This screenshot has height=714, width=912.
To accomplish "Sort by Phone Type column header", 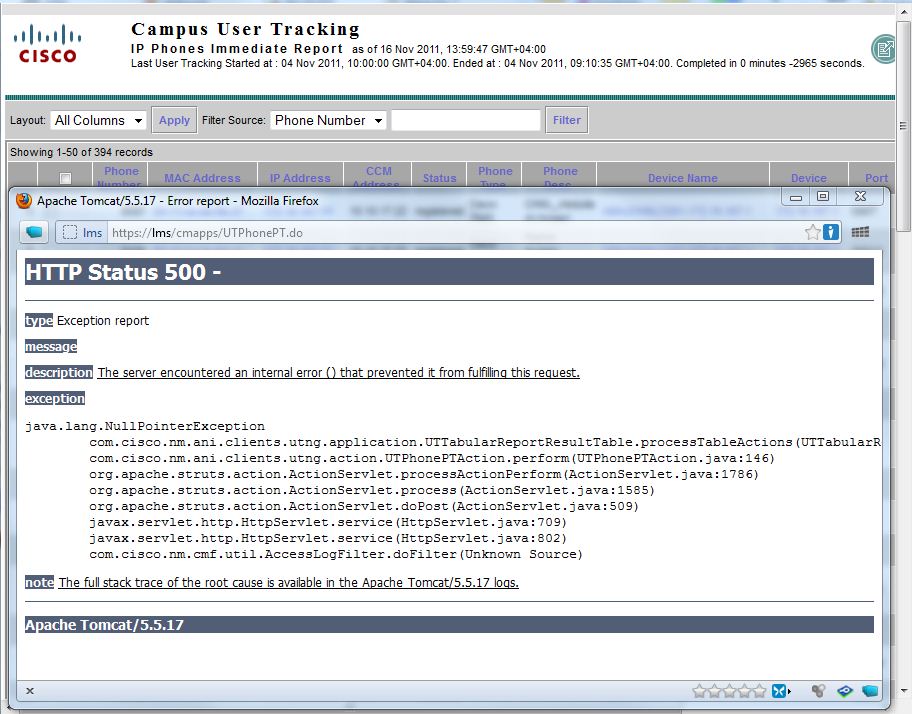I will pyautogui.click(x=494, y=176).
